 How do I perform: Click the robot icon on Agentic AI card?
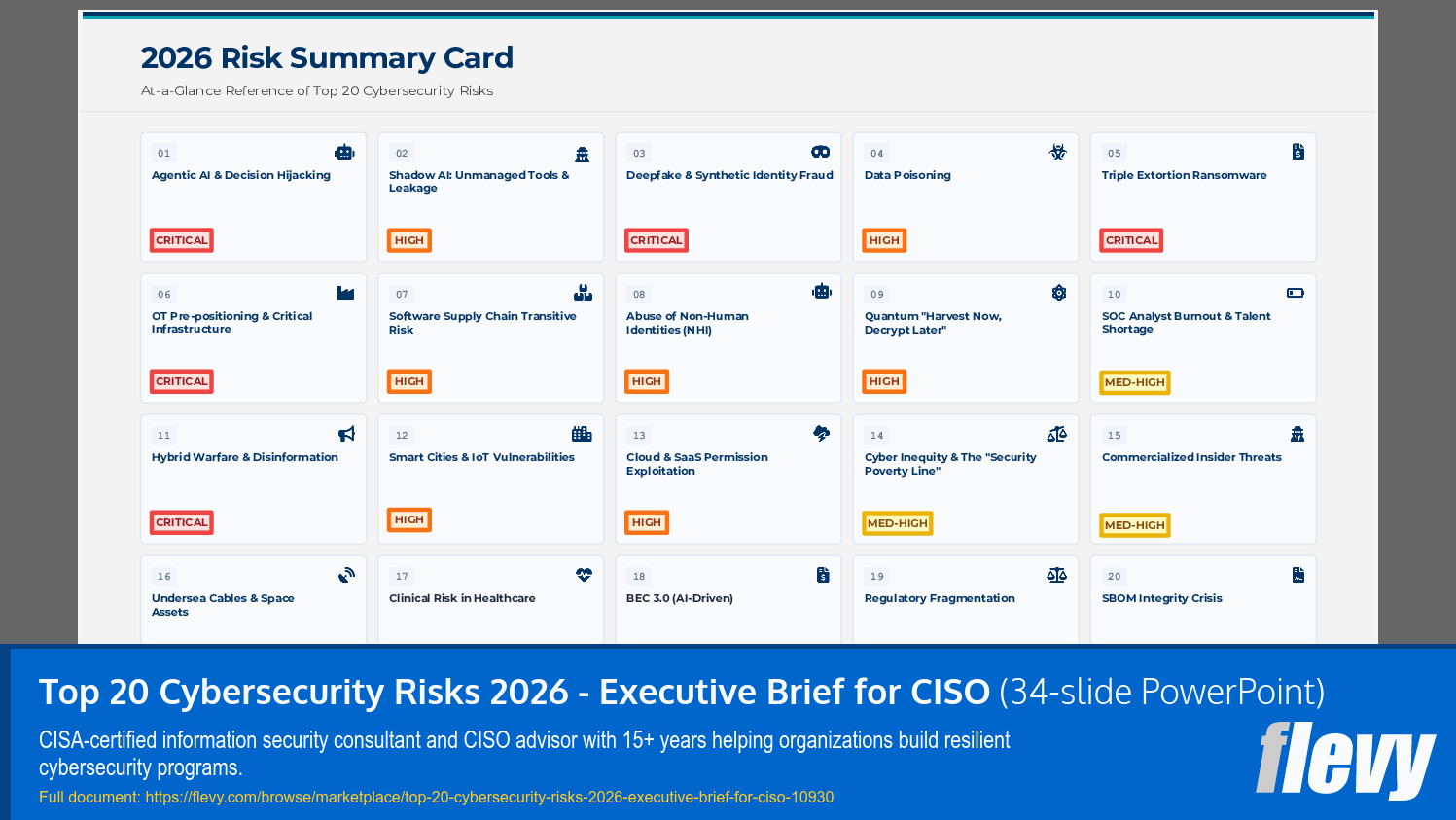tap(345, 152)
